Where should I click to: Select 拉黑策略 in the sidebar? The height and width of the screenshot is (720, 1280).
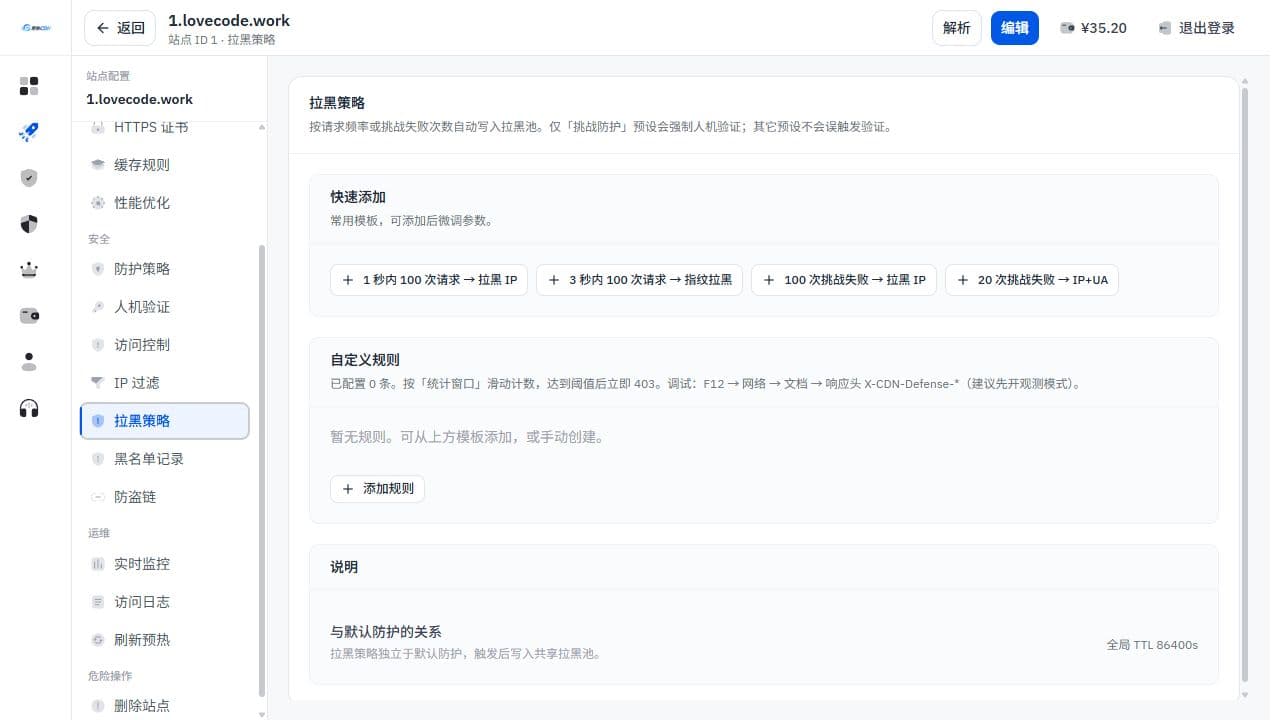click(x=165, y=421)
